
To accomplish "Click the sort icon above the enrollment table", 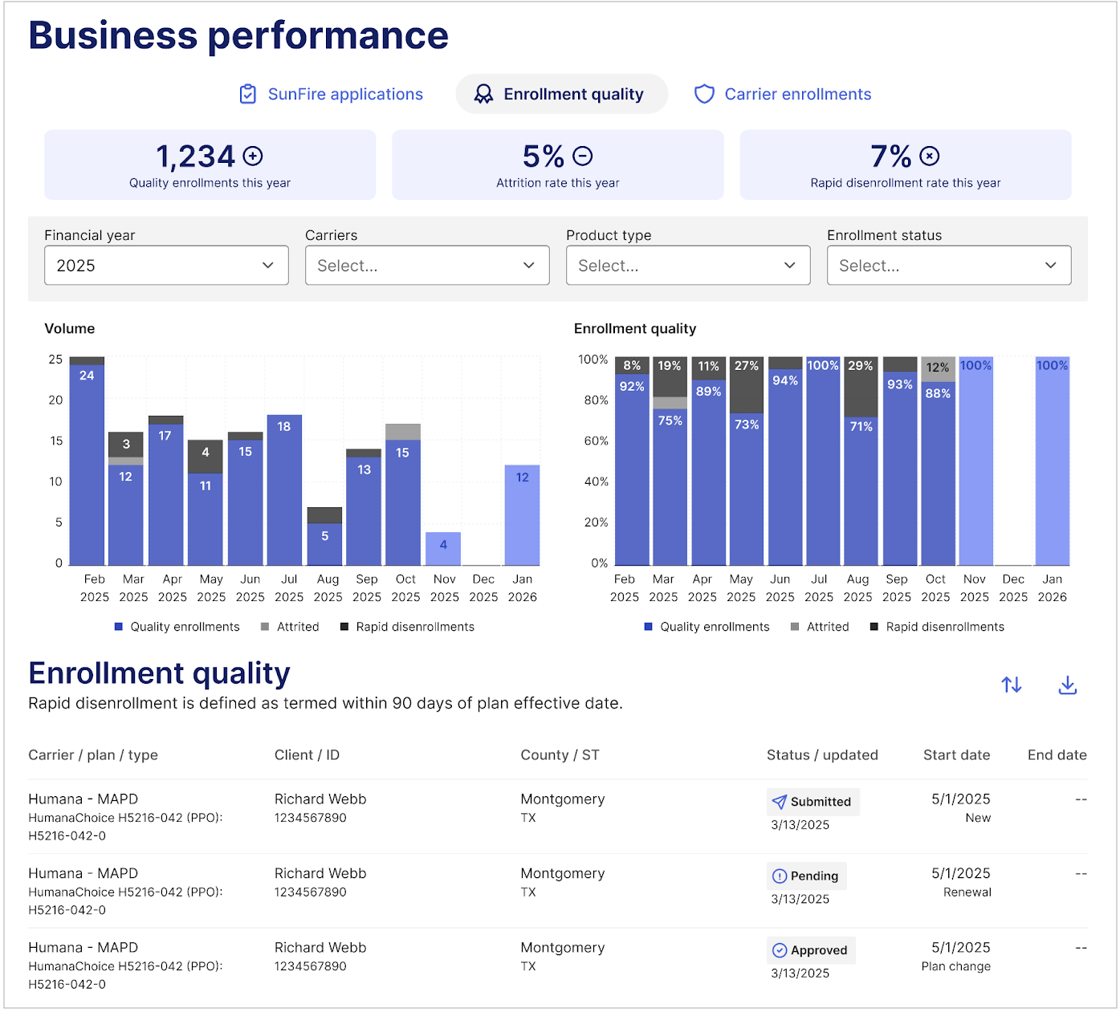I will click(1011, 685).
